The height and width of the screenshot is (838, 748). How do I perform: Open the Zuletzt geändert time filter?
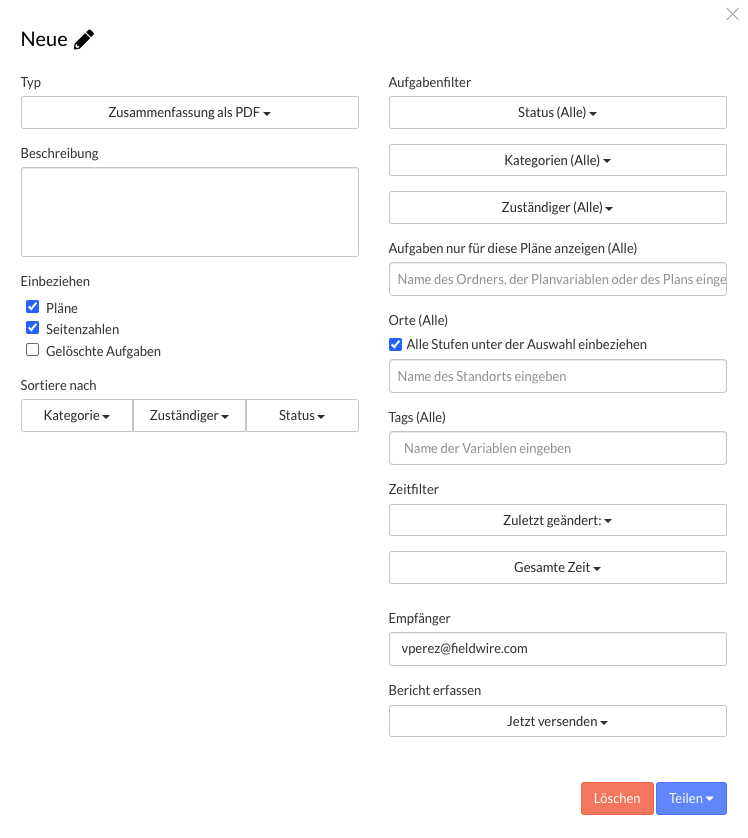pyautogui.click(x=557, y=520)
